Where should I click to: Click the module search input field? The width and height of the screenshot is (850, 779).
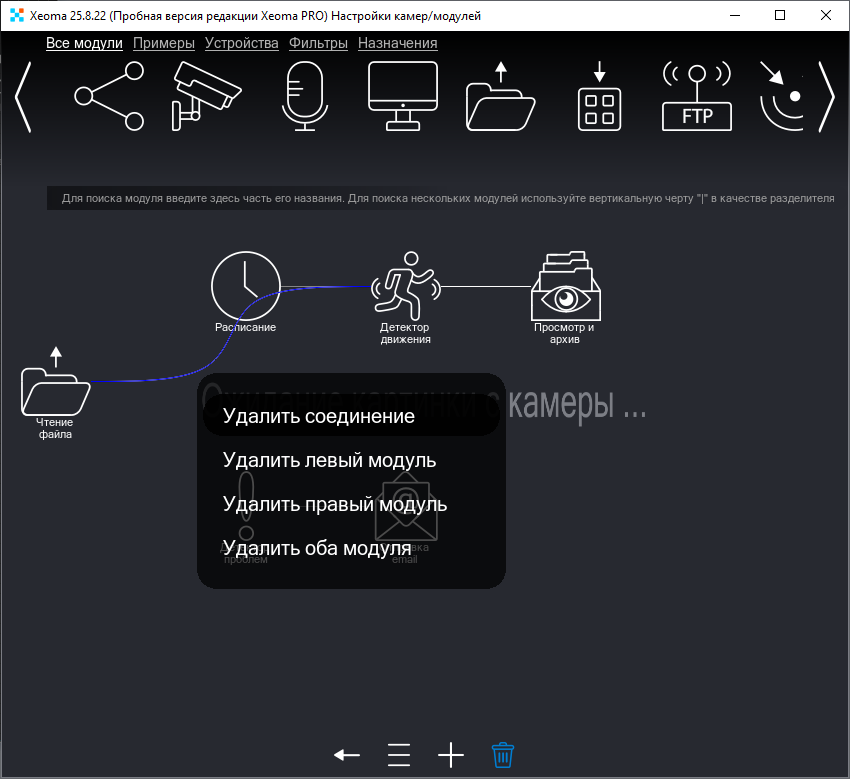click(x=447, y=198)
